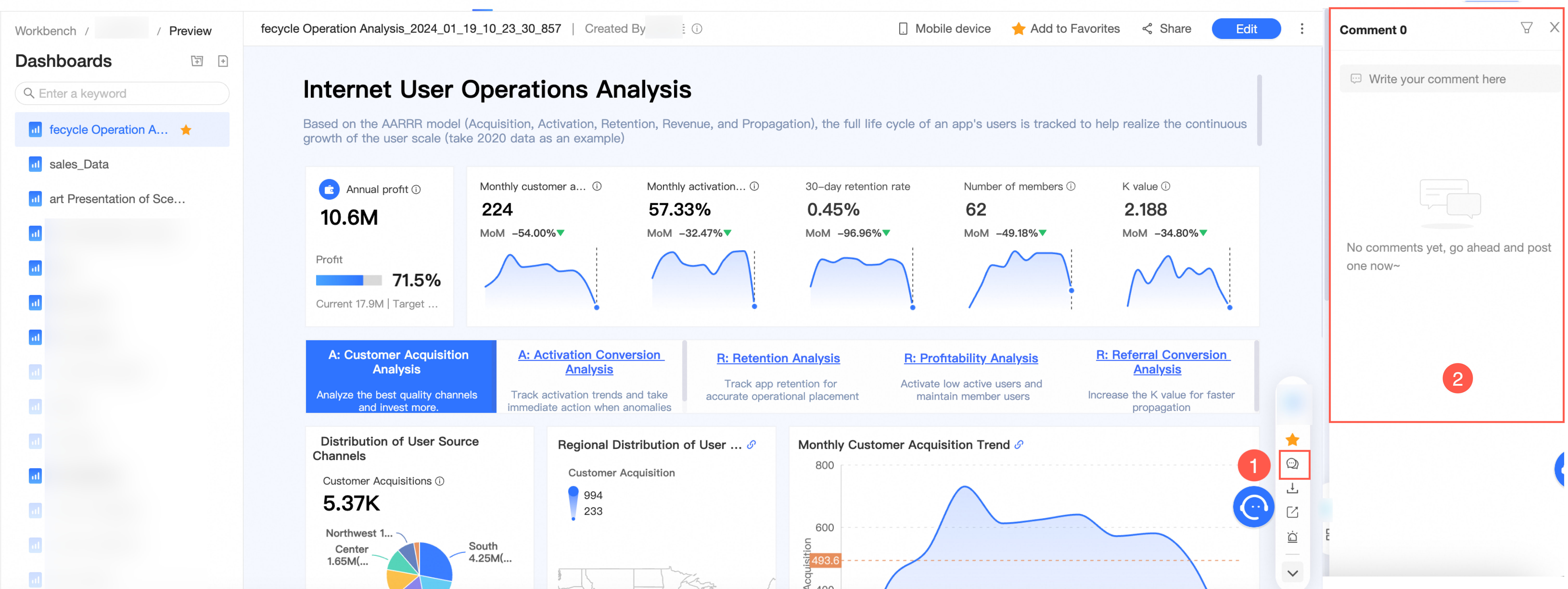Open sales_Data dashboard in the list

click(x=79, y=165)
